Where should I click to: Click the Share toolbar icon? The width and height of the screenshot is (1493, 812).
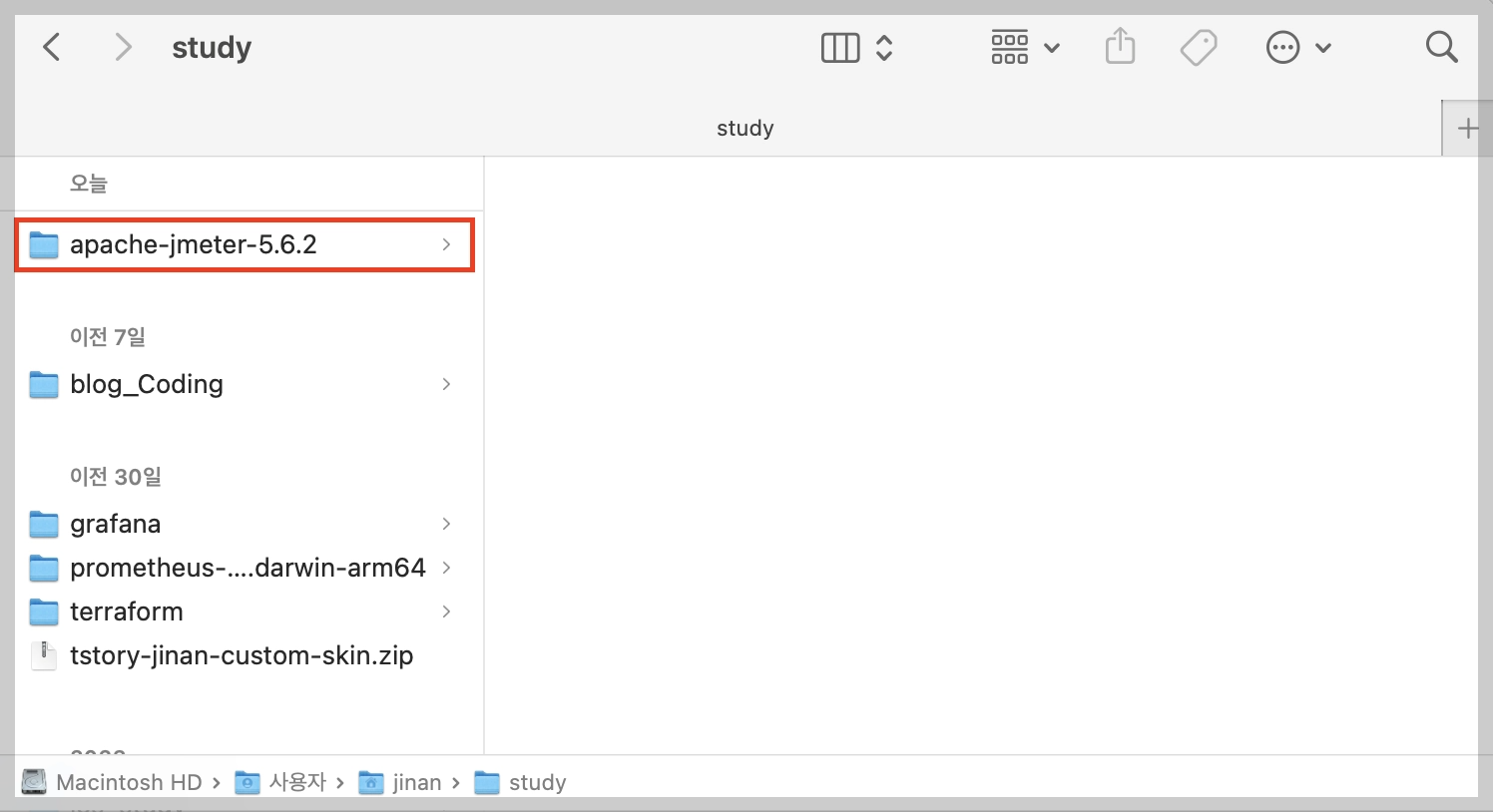pos(1121,47)
